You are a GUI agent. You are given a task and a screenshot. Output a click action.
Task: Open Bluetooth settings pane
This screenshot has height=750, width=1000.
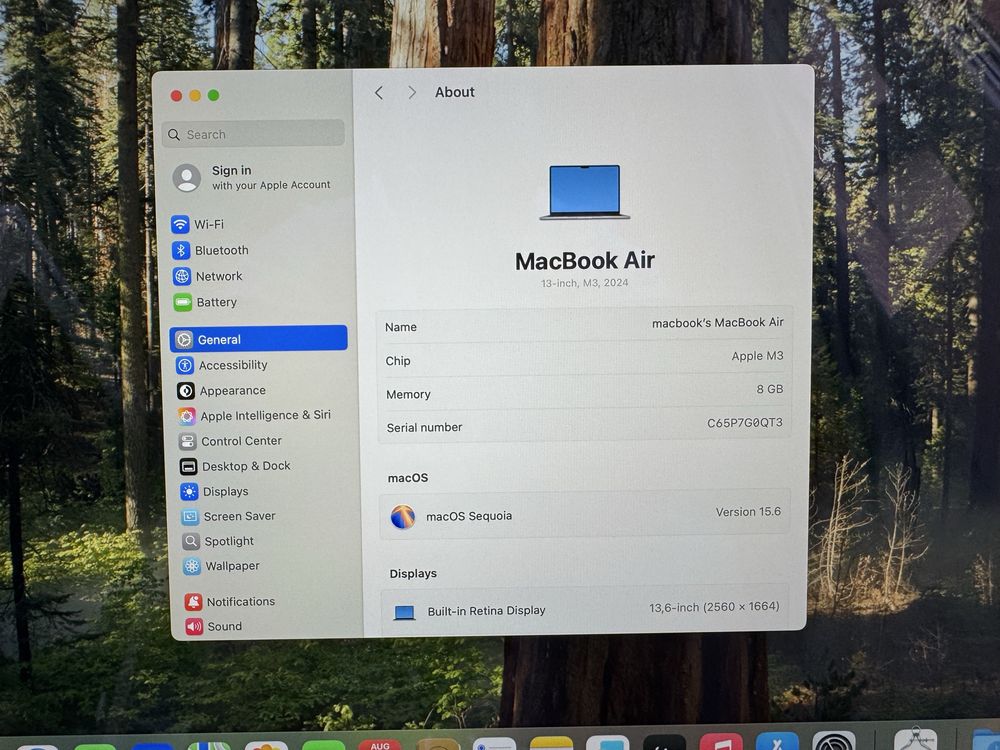tap(210, 250)
